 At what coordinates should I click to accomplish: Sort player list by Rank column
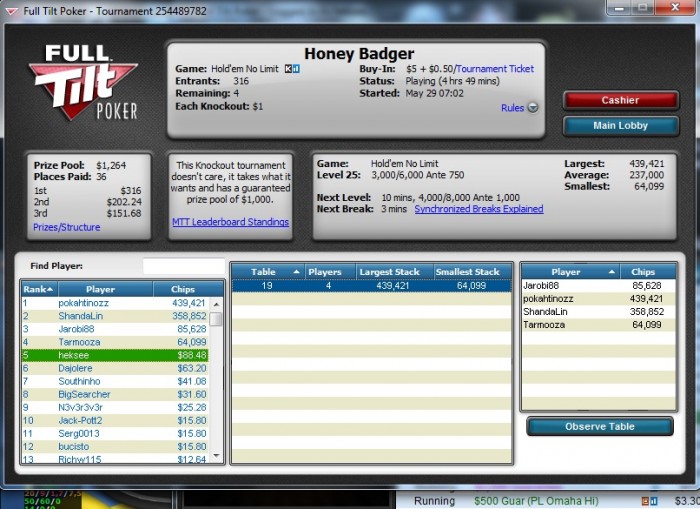point(39,289)
